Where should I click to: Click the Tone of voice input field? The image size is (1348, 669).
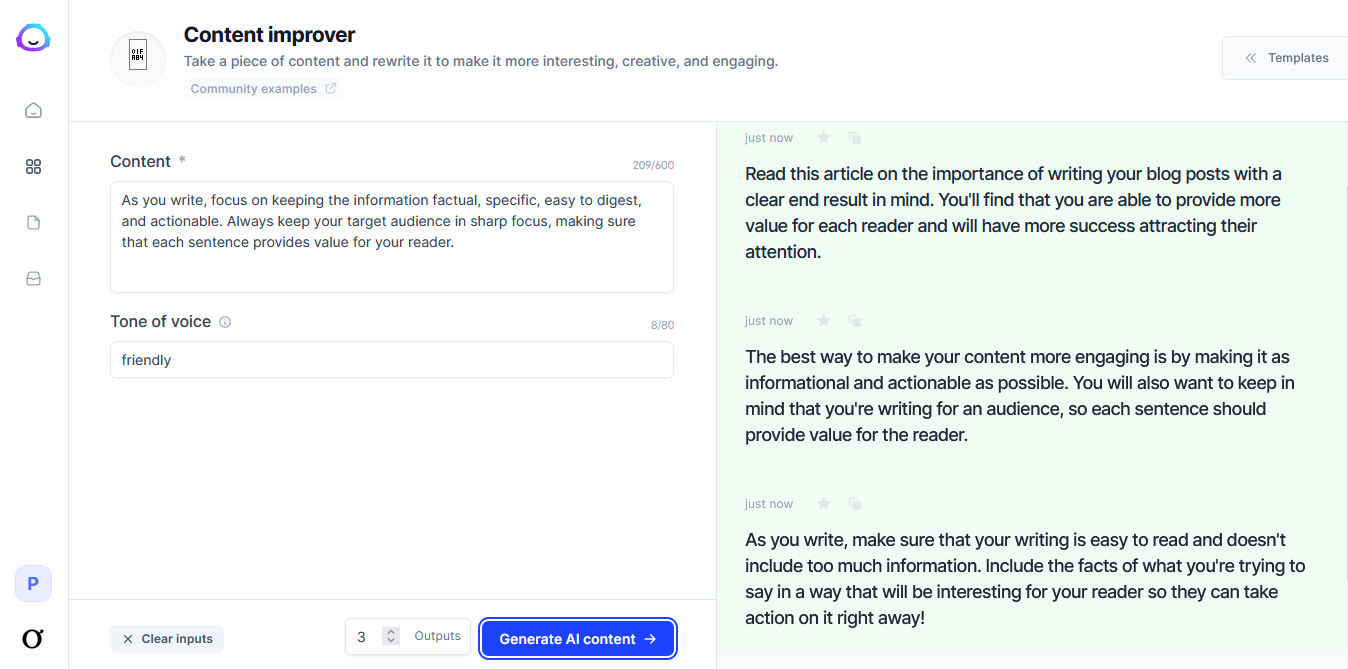[392, 360]
